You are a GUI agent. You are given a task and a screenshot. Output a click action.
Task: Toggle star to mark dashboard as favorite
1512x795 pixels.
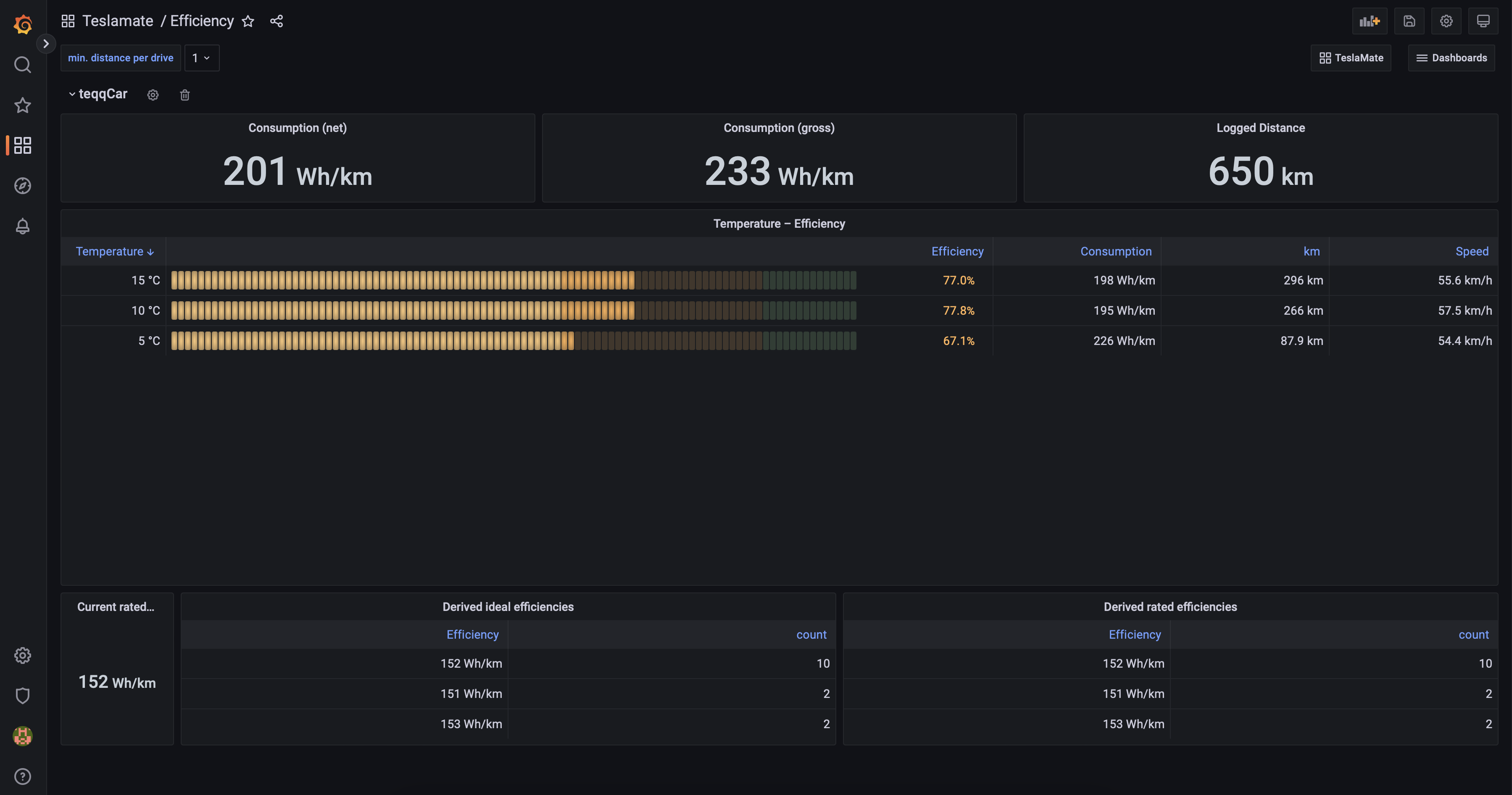click(248, 22)
